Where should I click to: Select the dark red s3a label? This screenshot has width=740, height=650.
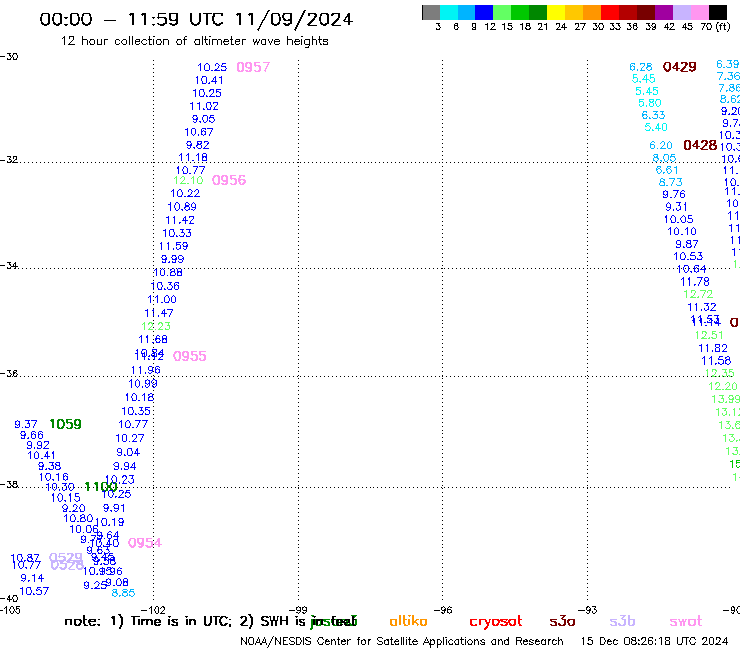(x=562, y=621)
